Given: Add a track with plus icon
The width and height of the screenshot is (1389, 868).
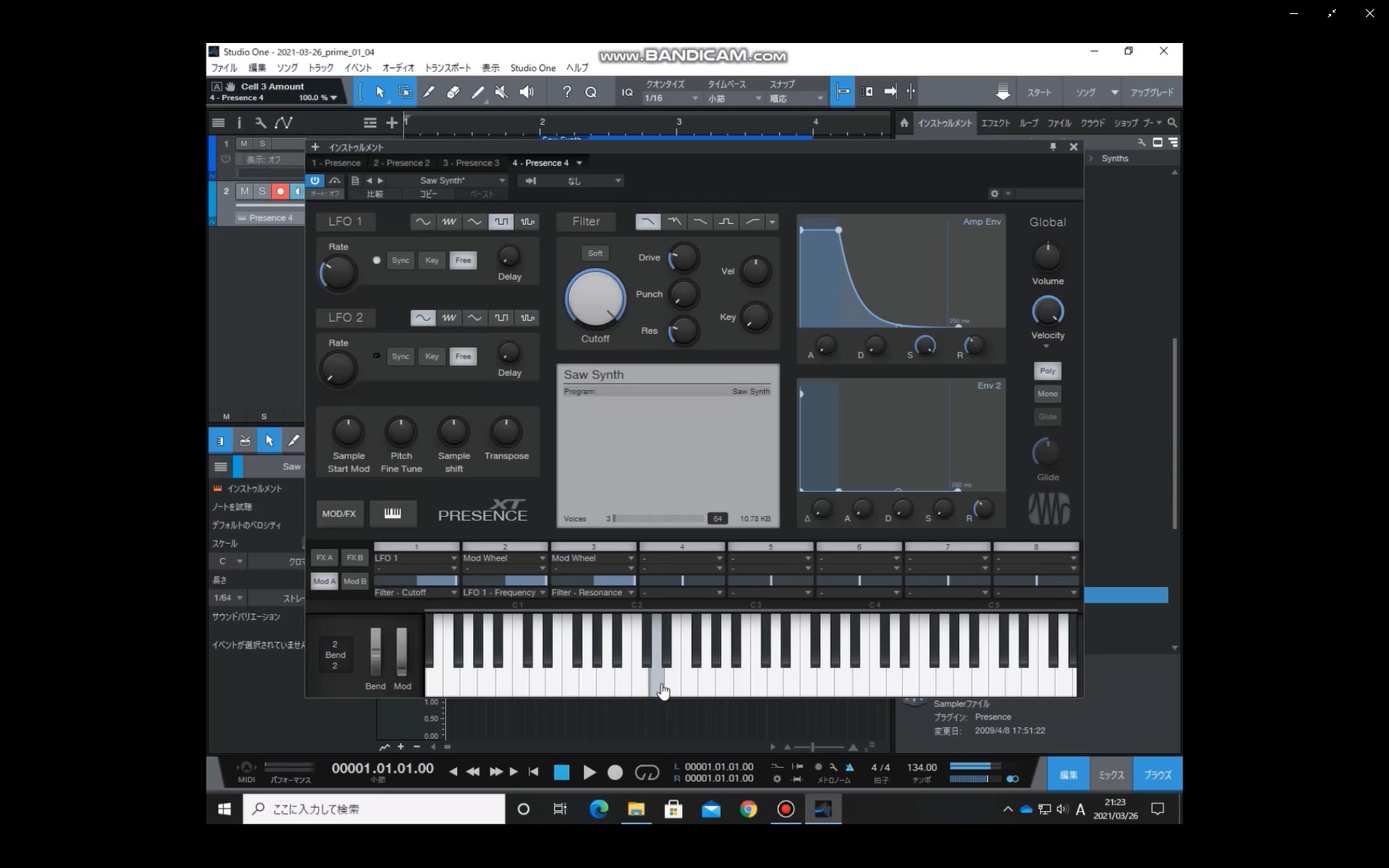Looking at the screenshot, I should click(x=392, y=122).
